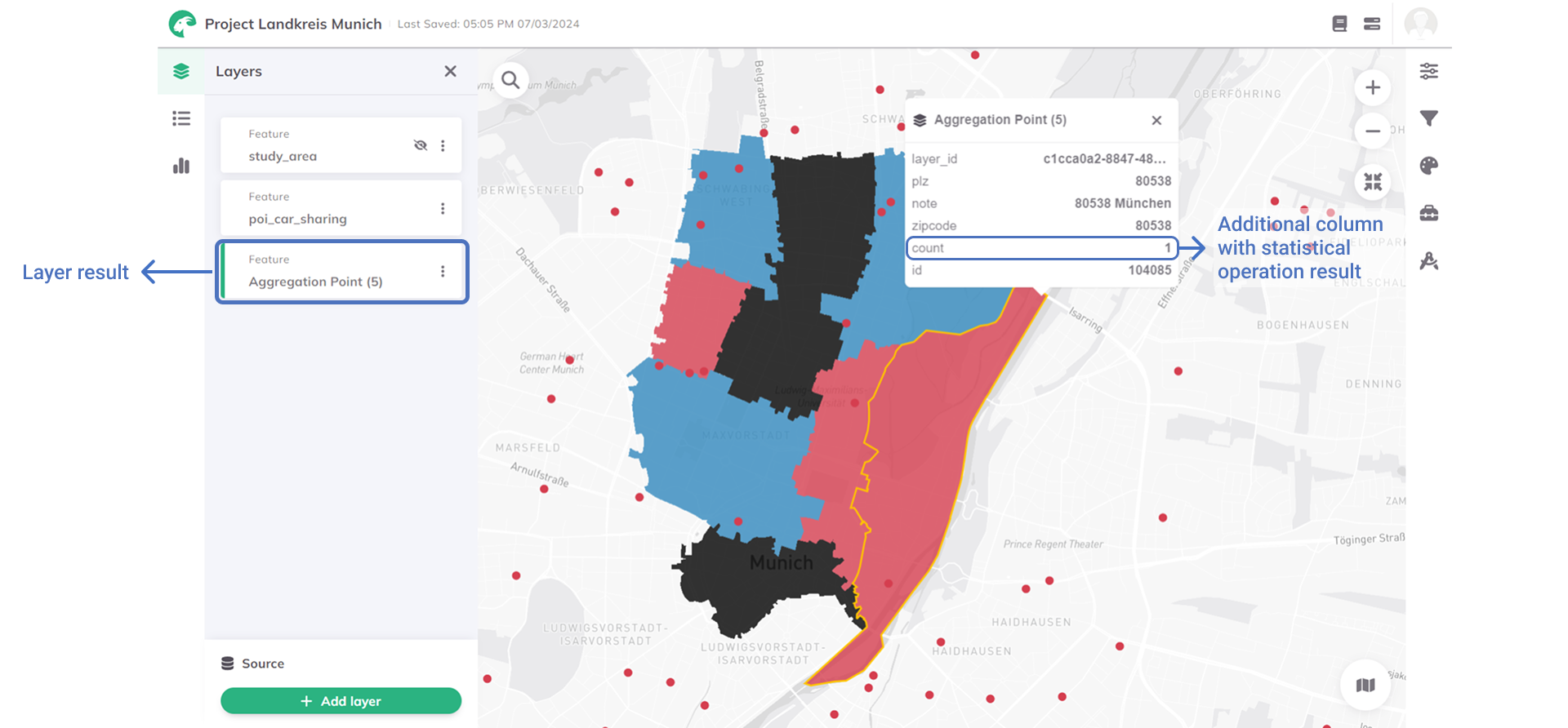
Task: Zoom out on the map
Action: click(1373, 131)
